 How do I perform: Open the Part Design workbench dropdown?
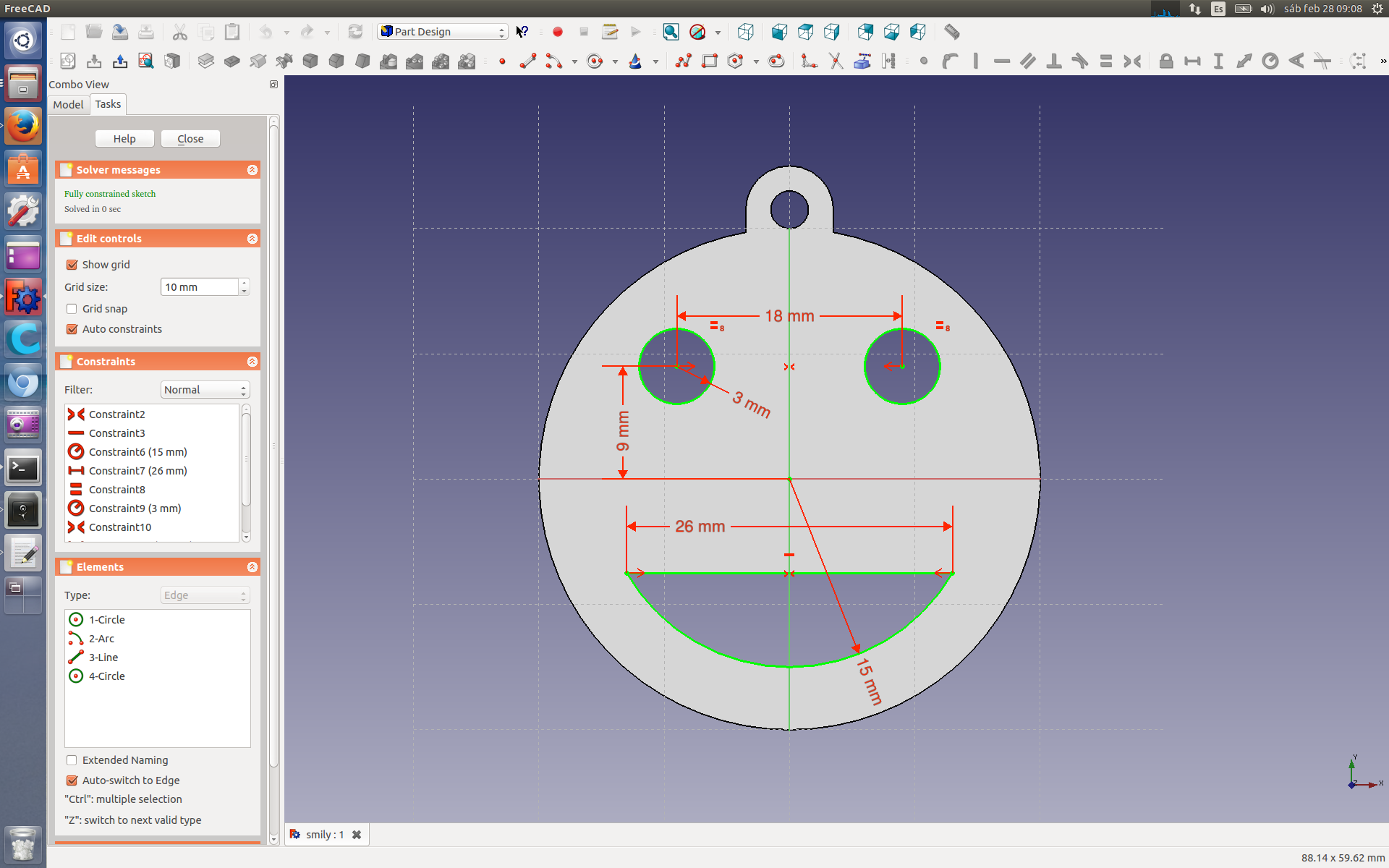click(x=442, y=32)
